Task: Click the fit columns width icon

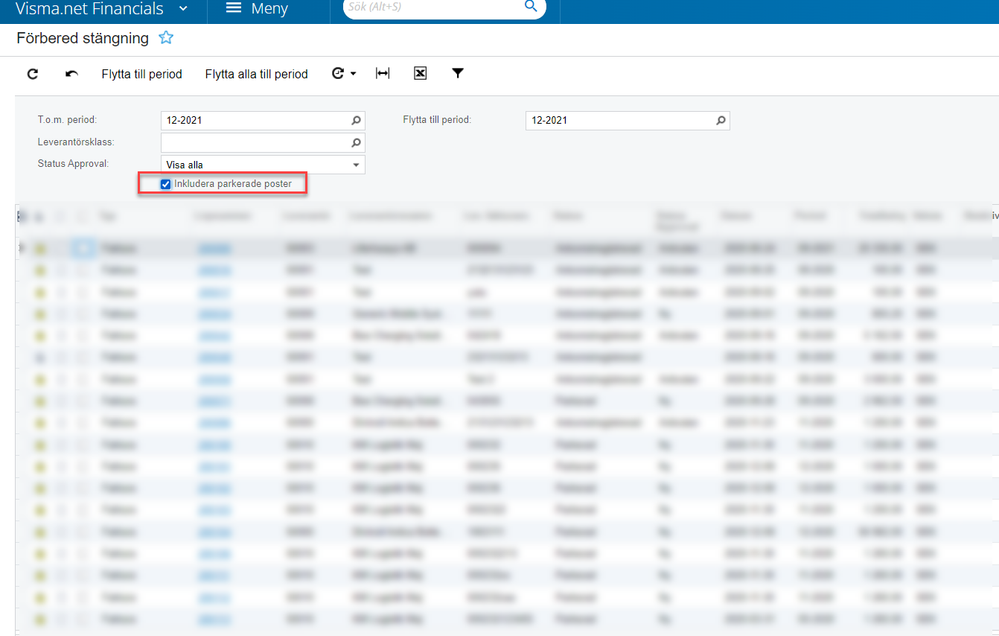Action: [x=382, y=74]
